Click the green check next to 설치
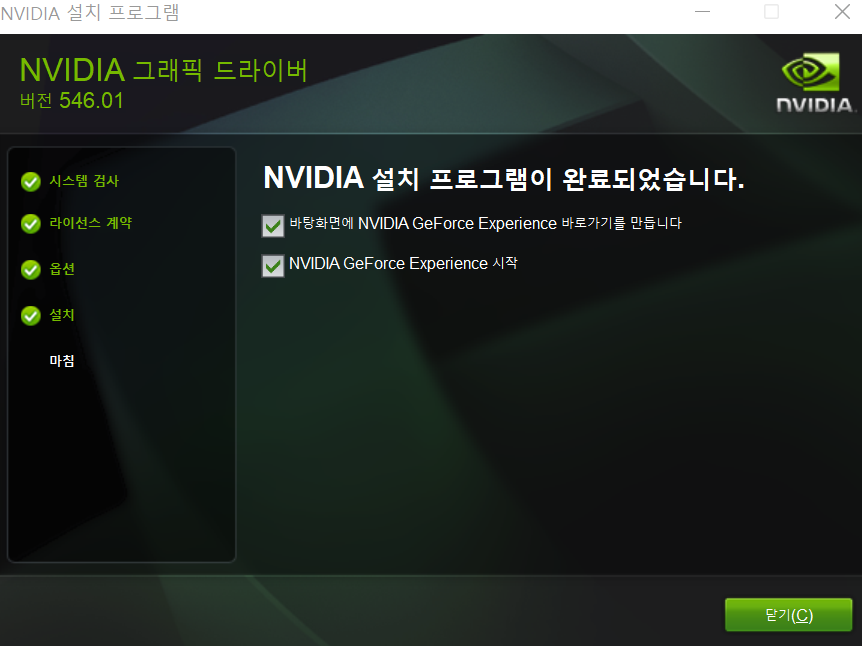The height and width of the screenshot is (646, 862). (31, 316)
